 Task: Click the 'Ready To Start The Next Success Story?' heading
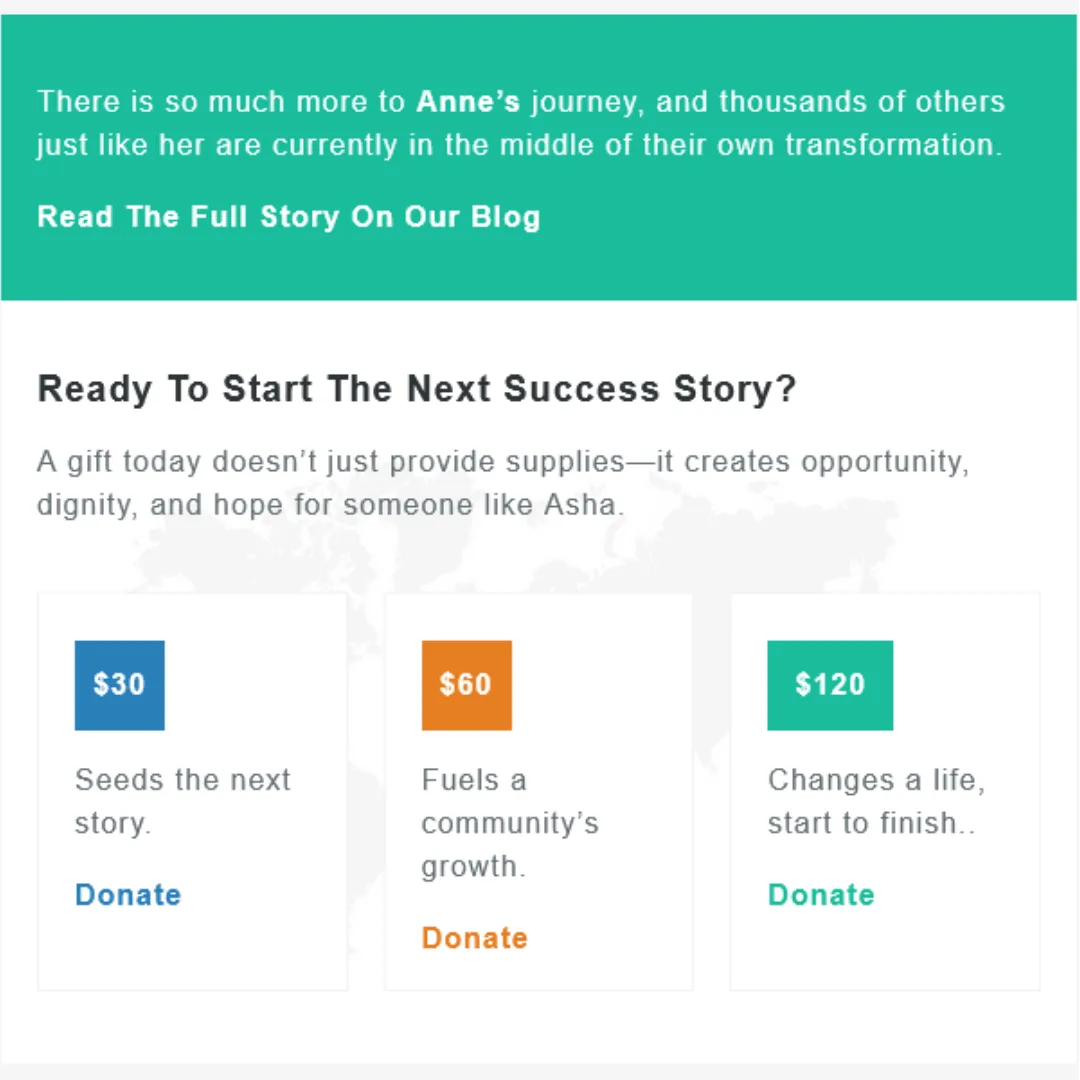(x=416, y=389)
